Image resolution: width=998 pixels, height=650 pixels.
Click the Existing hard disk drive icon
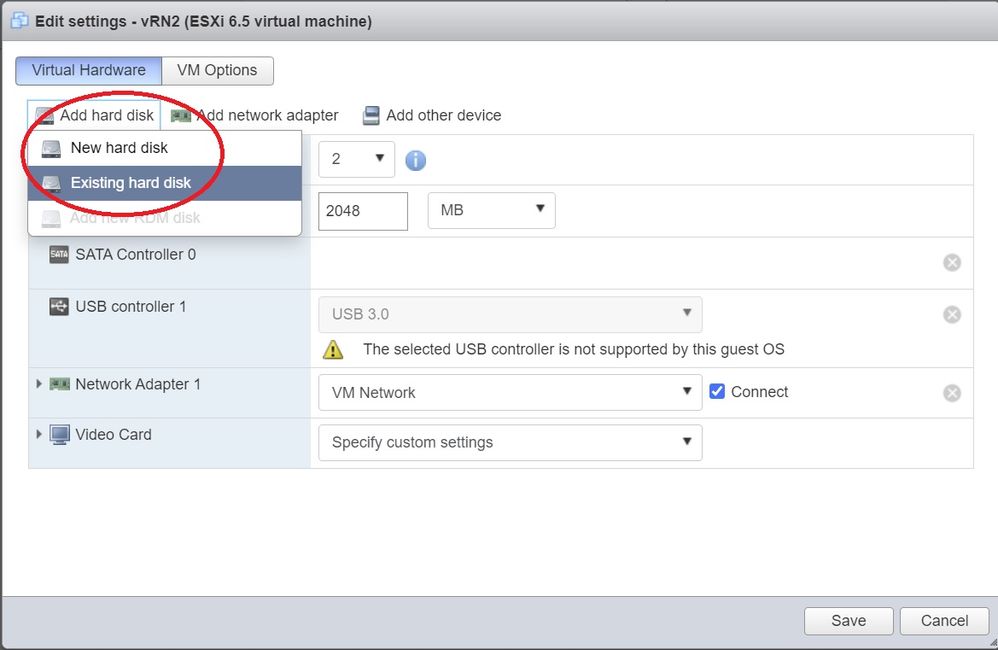pyautogui.click(x=51, y=183)
